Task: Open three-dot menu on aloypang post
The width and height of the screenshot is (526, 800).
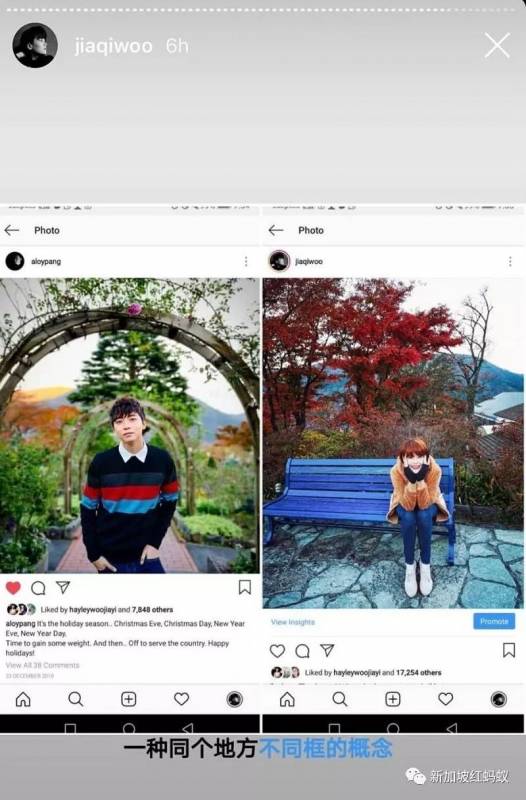Action: tap(246, 261)
